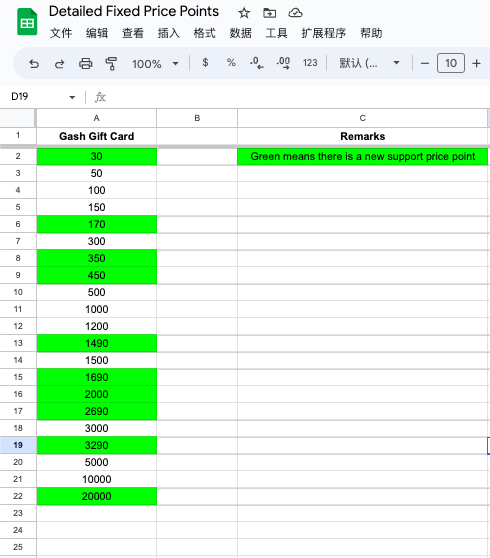
Task: Open the 100% zoom dropdown
Action: [x=155, y=64]
